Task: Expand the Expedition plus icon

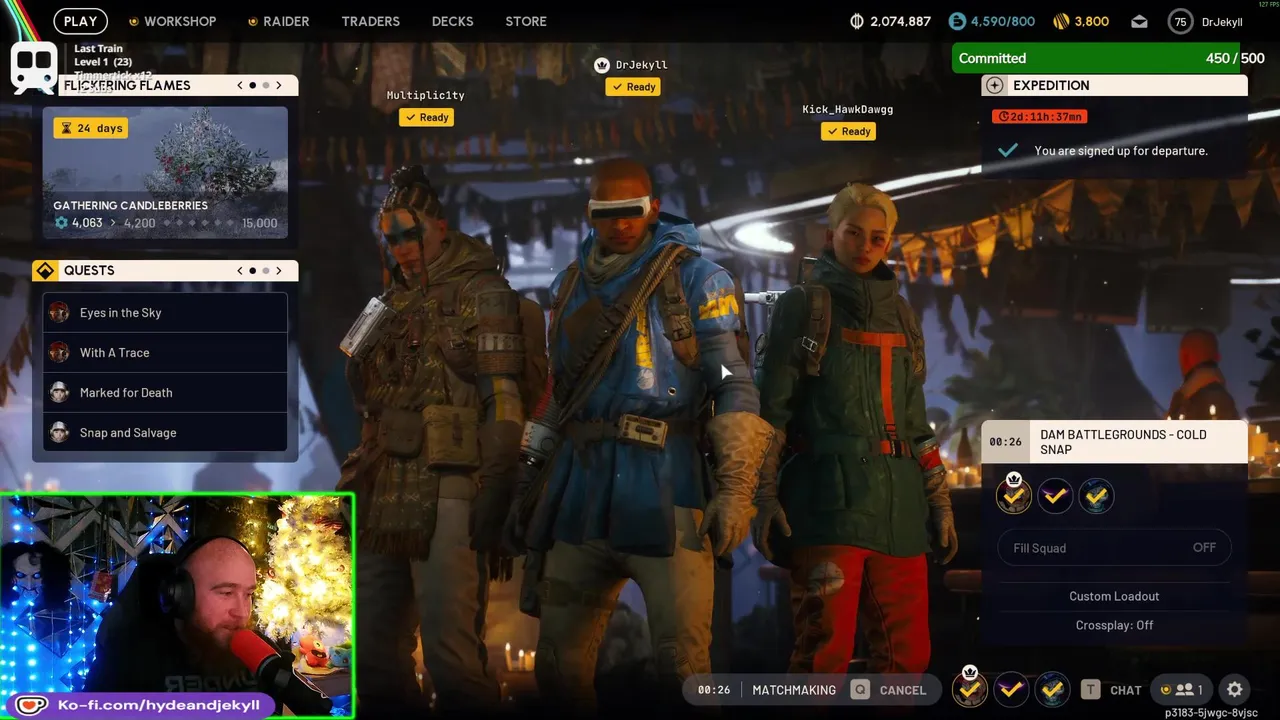Action: click(993, 85)
